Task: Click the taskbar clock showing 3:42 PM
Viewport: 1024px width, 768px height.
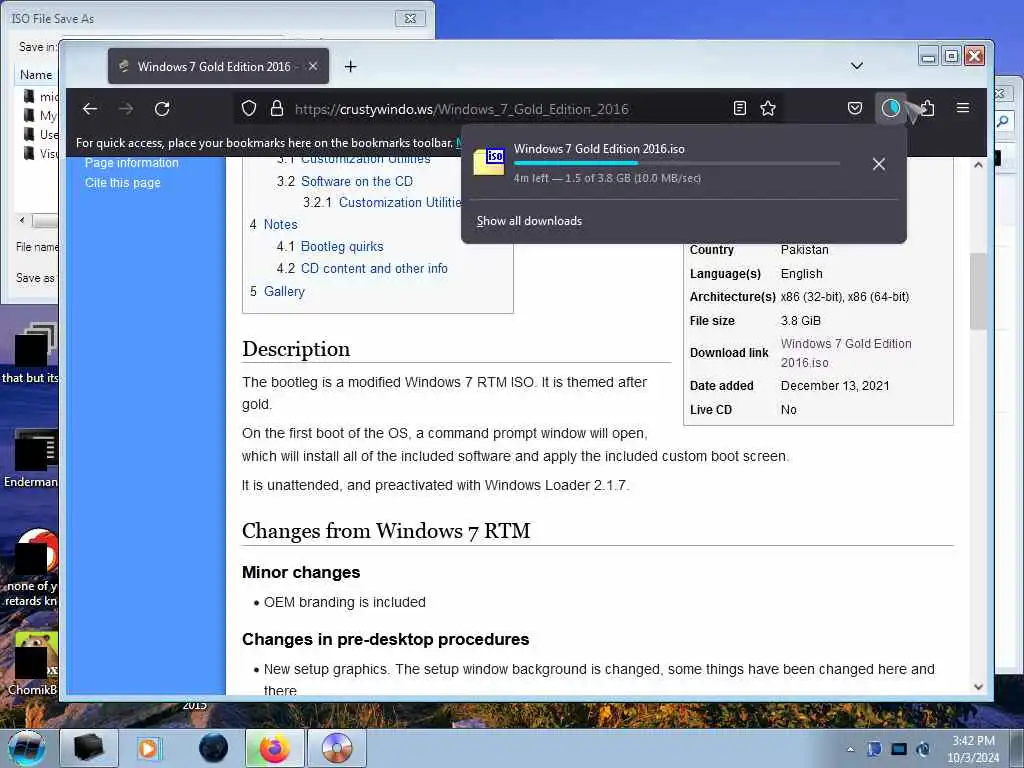Action: pos(973,748)
